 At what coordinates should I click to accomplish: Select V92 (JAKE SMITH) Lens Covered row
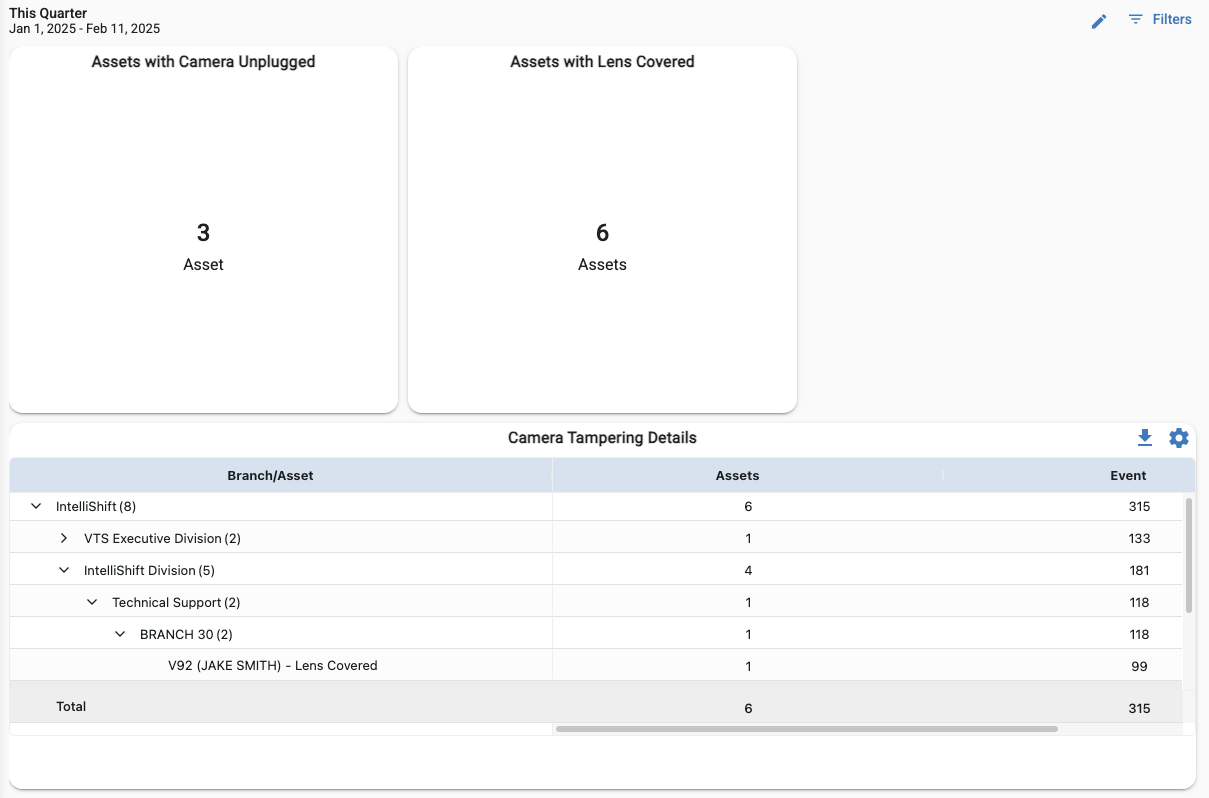272,666
